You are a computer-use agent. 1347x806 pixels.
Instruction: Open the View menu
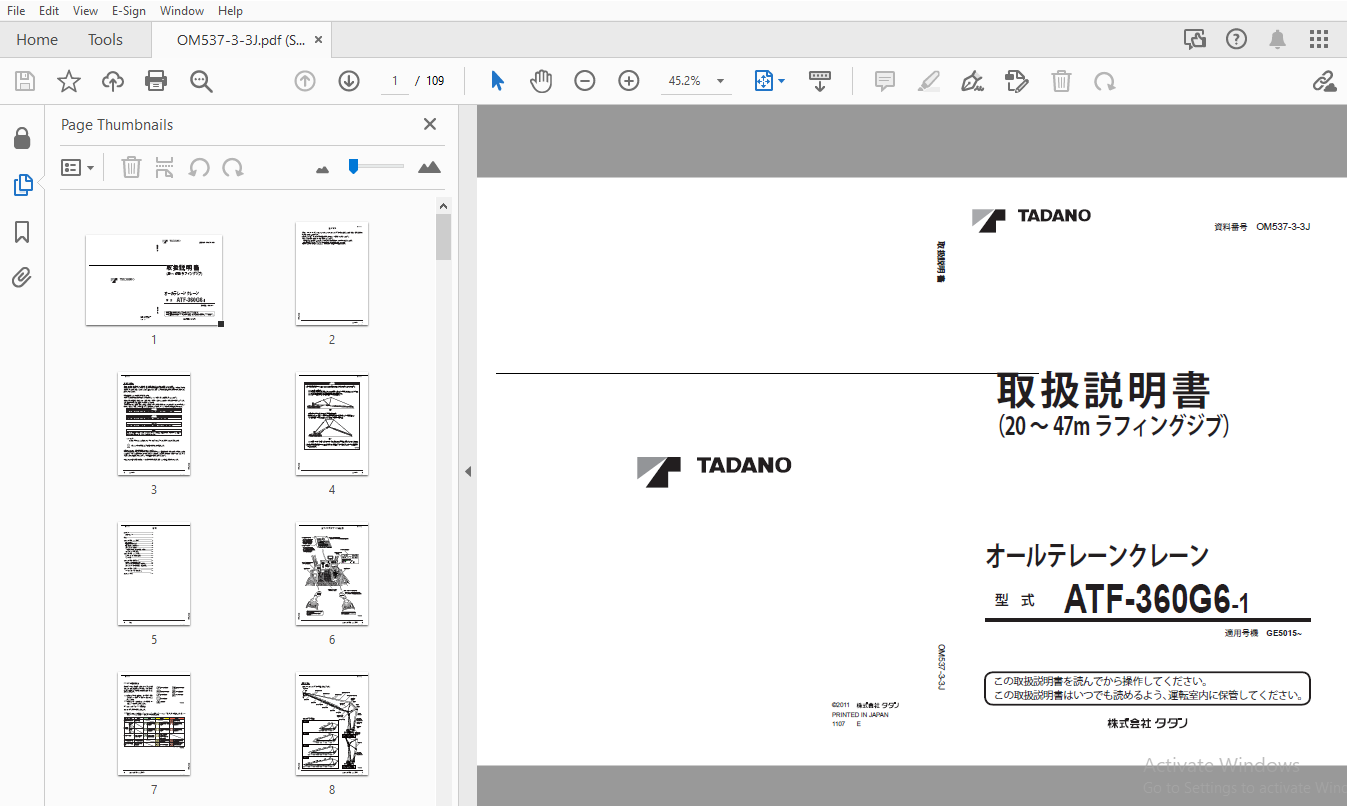(85, 10)
